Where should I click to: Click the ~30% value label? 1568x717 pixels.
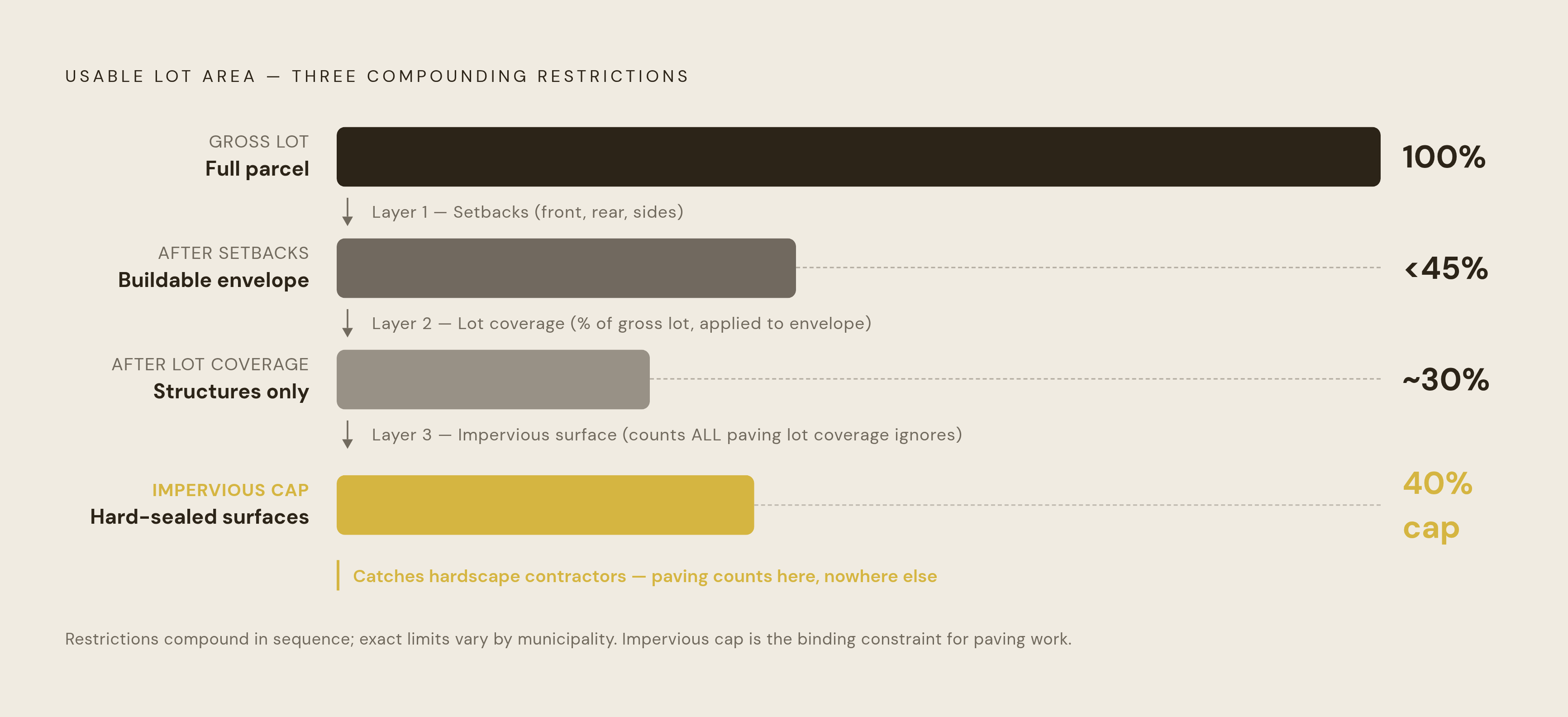(x=1446, y=380)
